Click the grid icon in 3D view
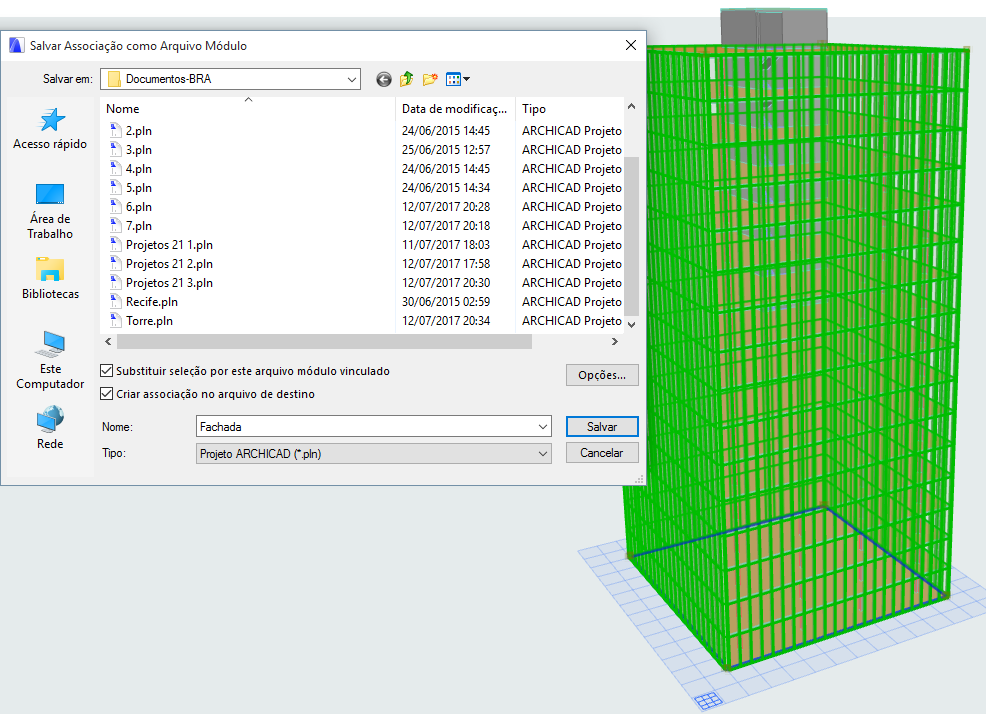The width and height of the screenshot is (986, 714). click(x=708, y=700)
